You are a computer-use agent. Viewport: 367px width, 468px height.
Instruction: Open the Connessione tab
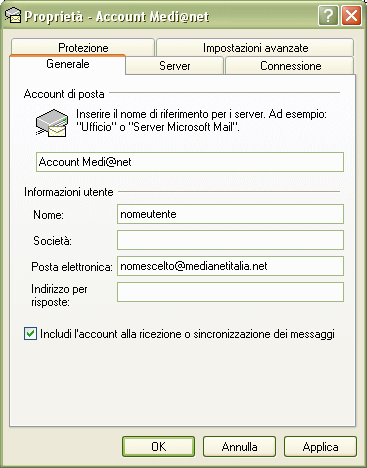coord(290,66)
